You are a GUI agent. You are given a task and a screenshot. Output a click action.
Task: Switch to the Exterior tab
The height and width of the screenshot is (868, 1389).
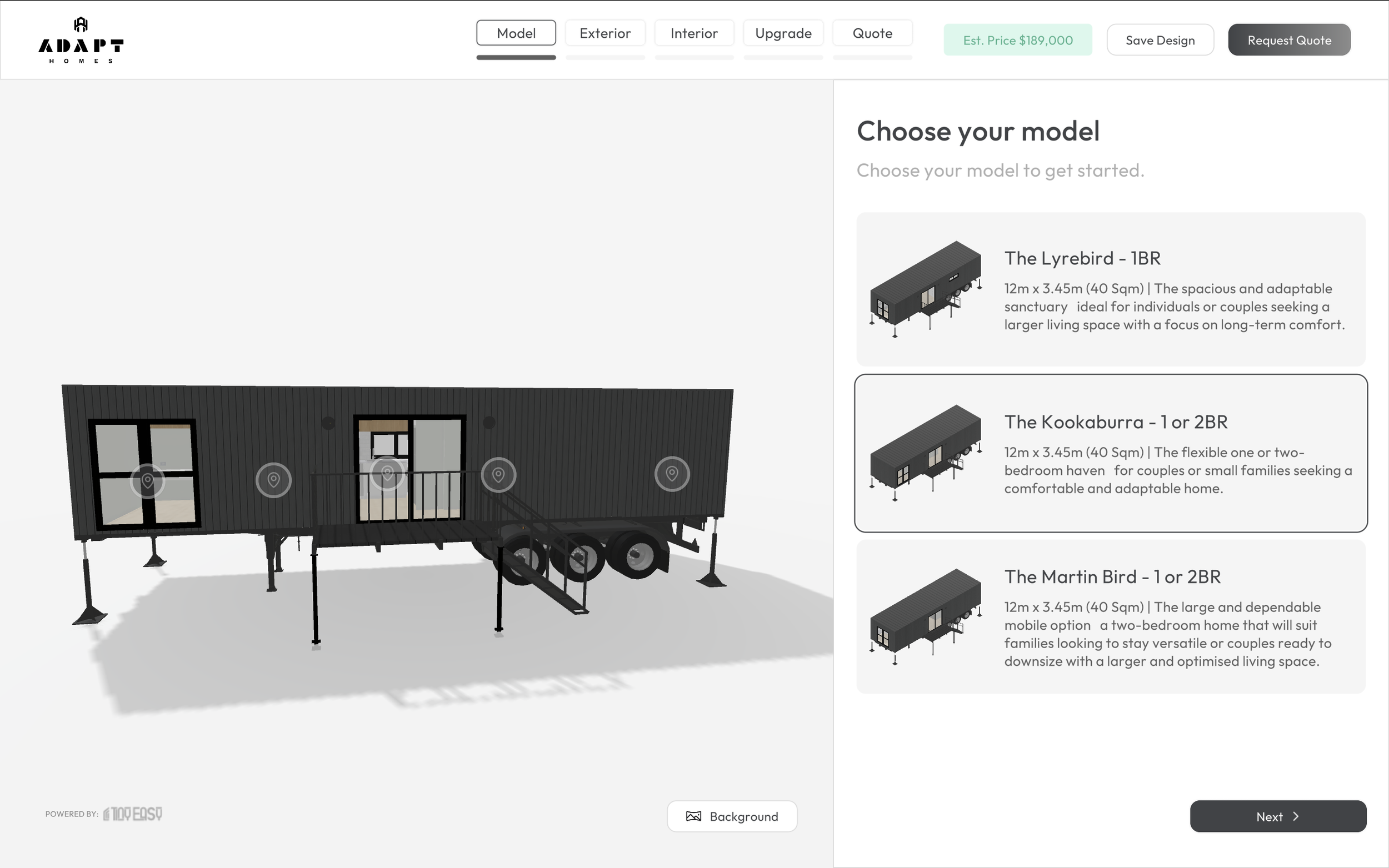click(605, 33)
